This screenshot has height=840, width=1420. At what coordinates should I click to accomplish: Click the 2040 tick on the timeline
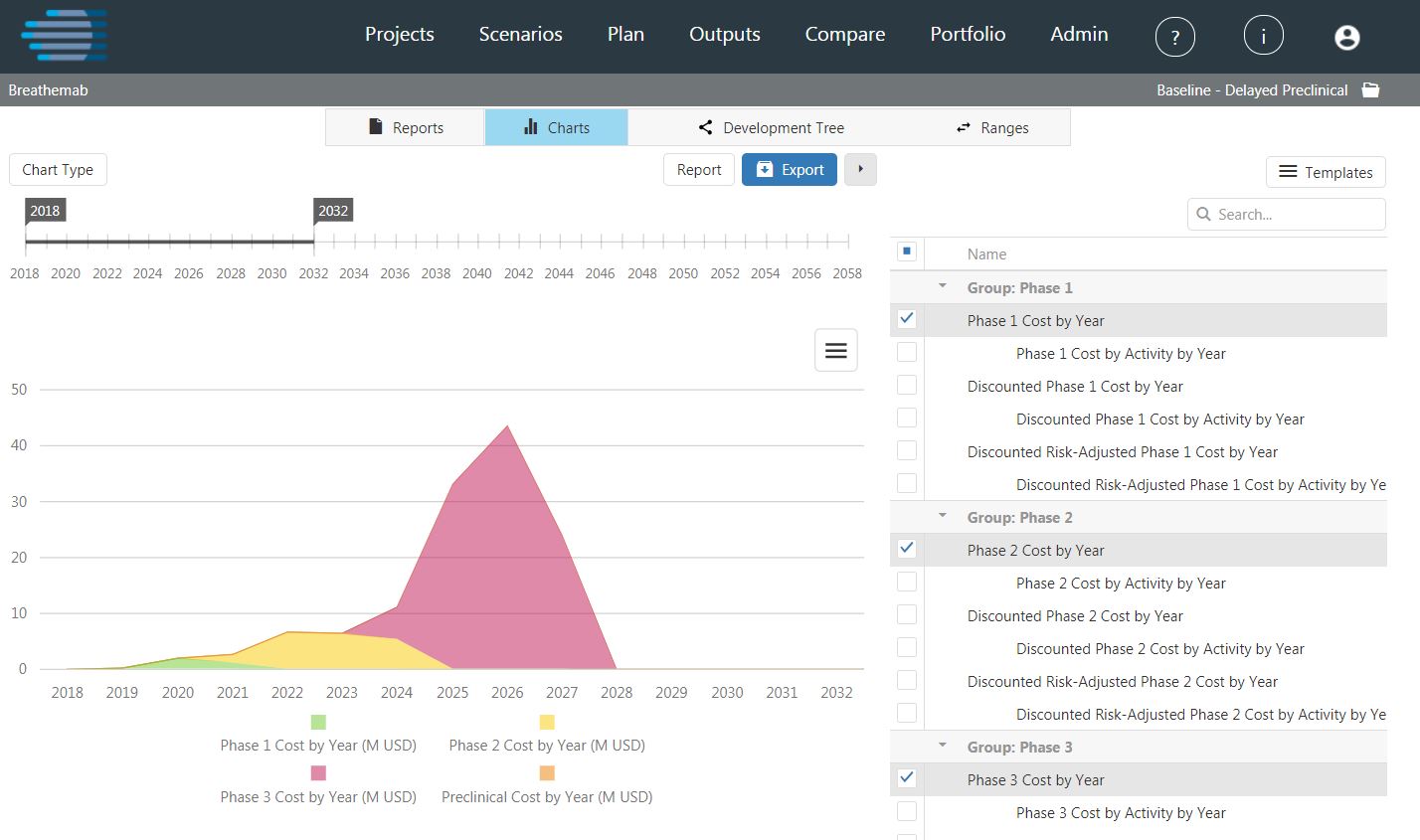(x=477, y=241)
